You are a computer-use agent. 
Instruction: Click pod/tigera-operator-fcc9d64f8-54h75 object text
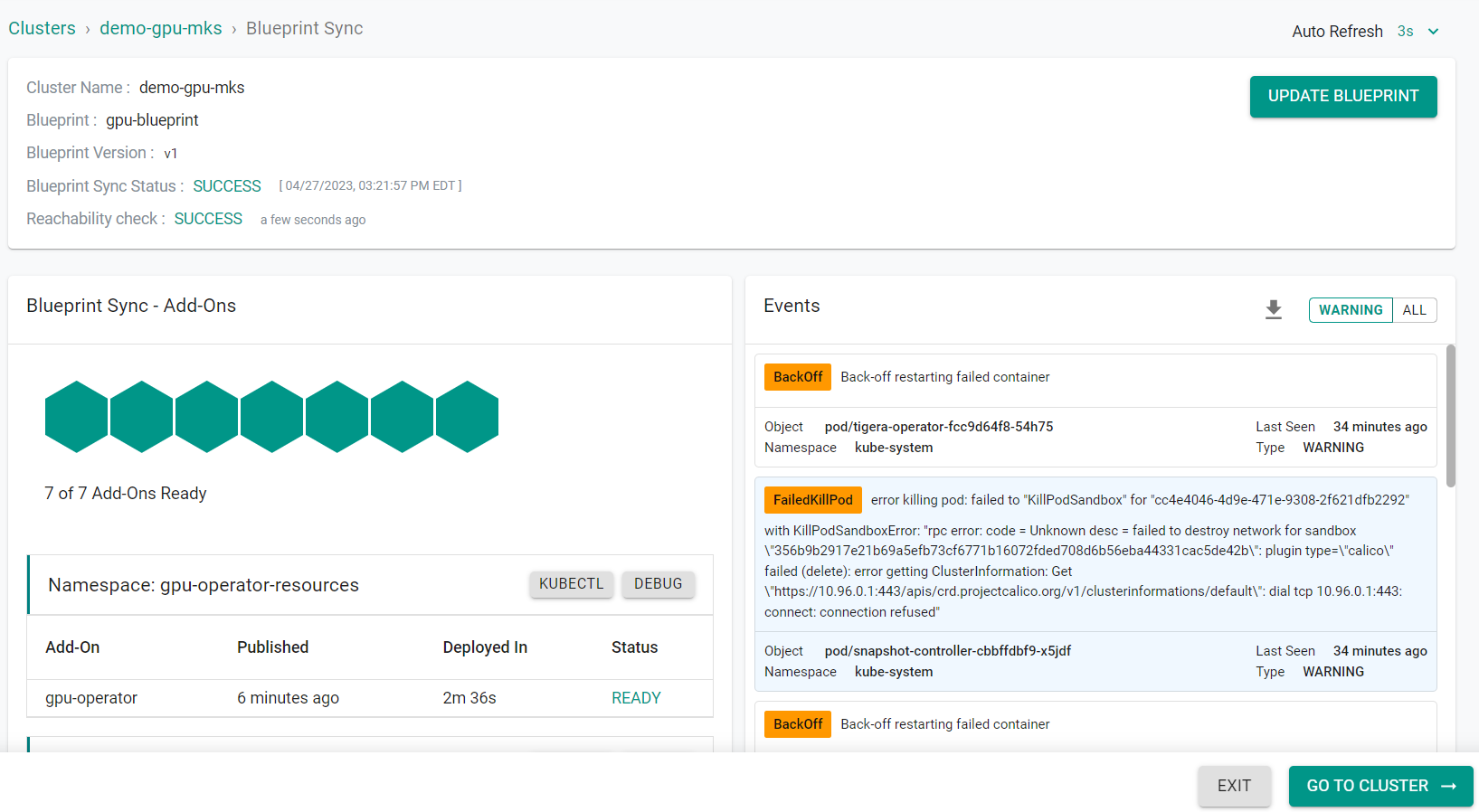pos(939,427)
